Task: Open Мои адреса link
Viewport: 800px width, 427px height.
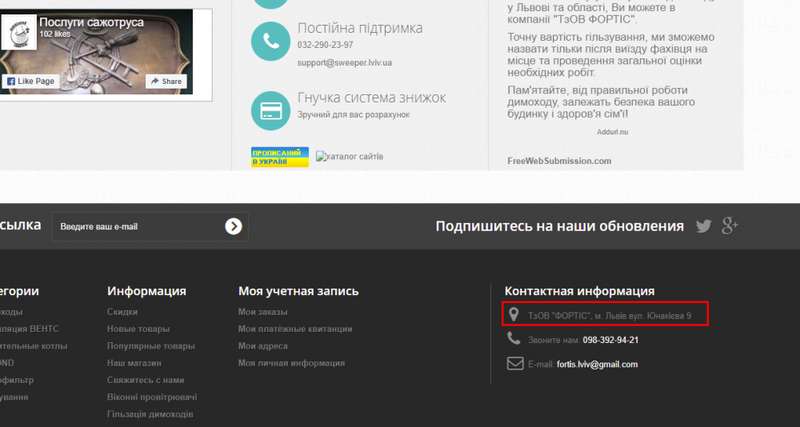Action: point(261,346)
